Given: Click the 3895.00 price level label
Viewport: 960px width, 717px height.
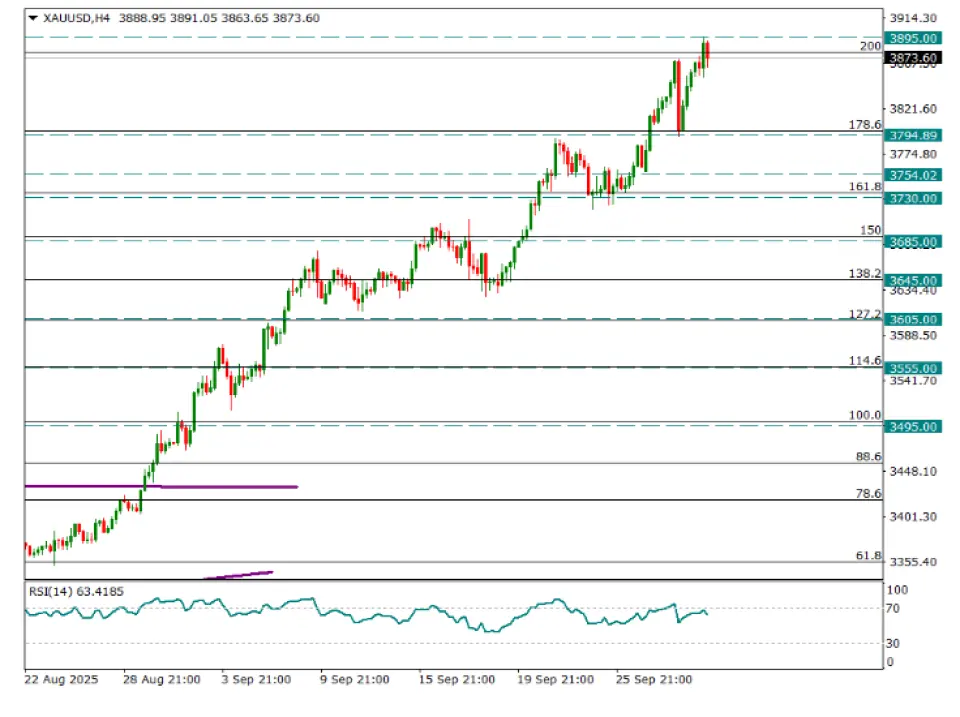Looking at the screenshot, I should (x=913, y=38).
